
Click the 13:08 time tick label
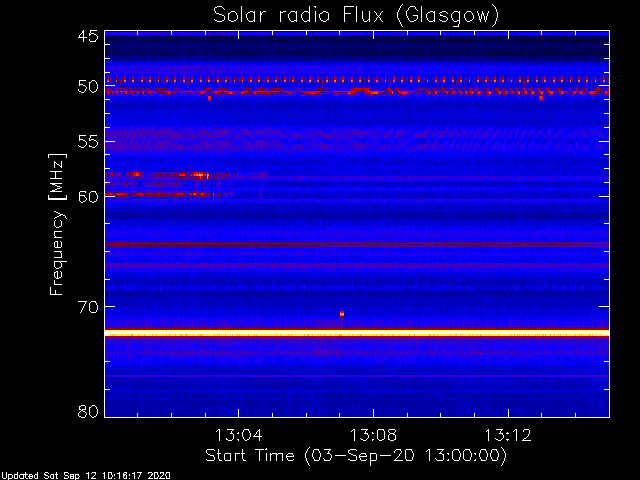click(373, 435)
